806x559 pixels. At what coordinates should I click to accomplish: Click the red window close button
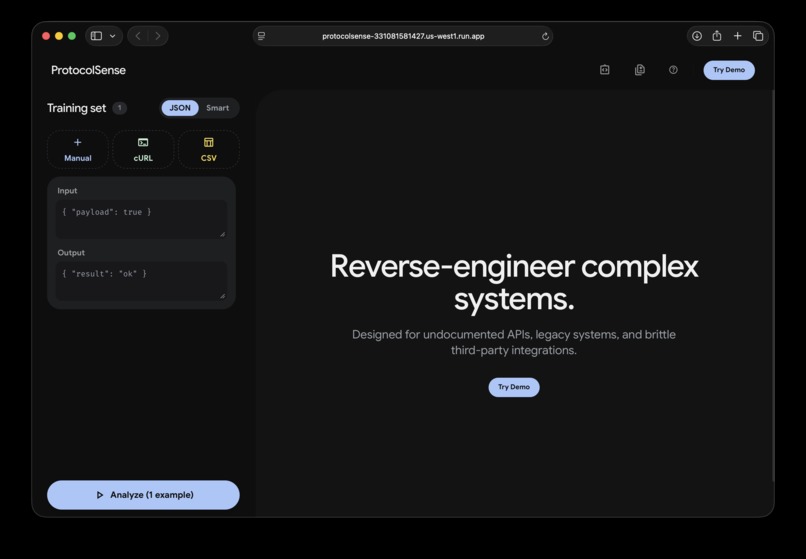[x=46, y=36]
